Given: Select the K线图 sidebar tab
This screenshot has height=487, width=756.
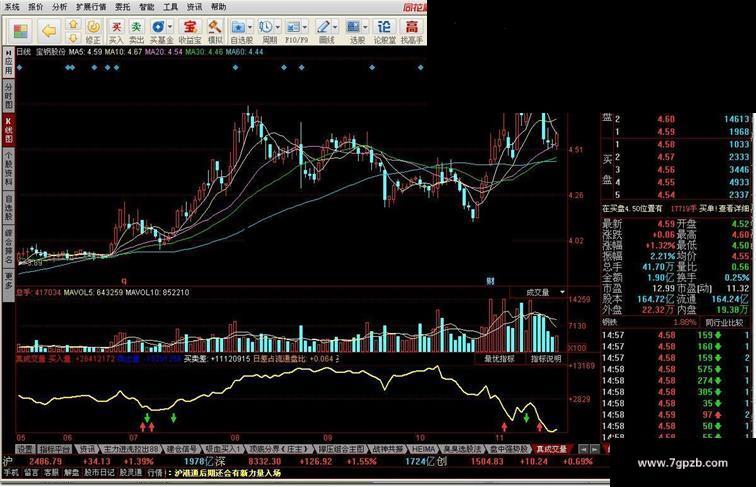Looking at the screenshot, I should [9, 130].
